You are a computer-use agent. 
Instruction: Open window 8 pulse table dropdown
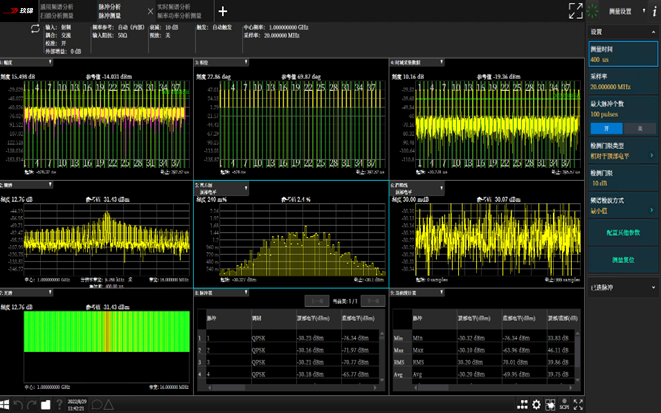(x=246, y=292)
